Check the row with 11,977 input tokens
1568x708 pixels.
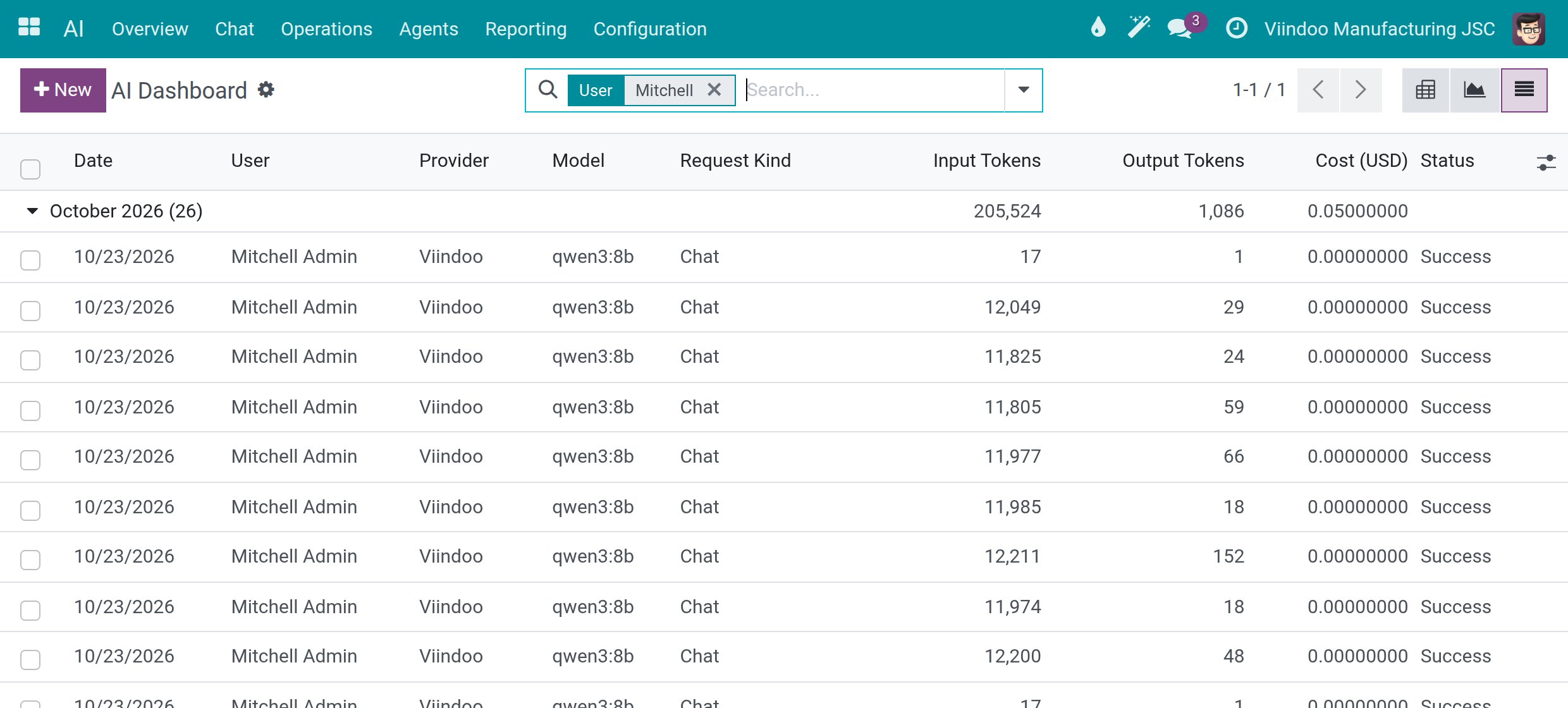coord(30,460)
